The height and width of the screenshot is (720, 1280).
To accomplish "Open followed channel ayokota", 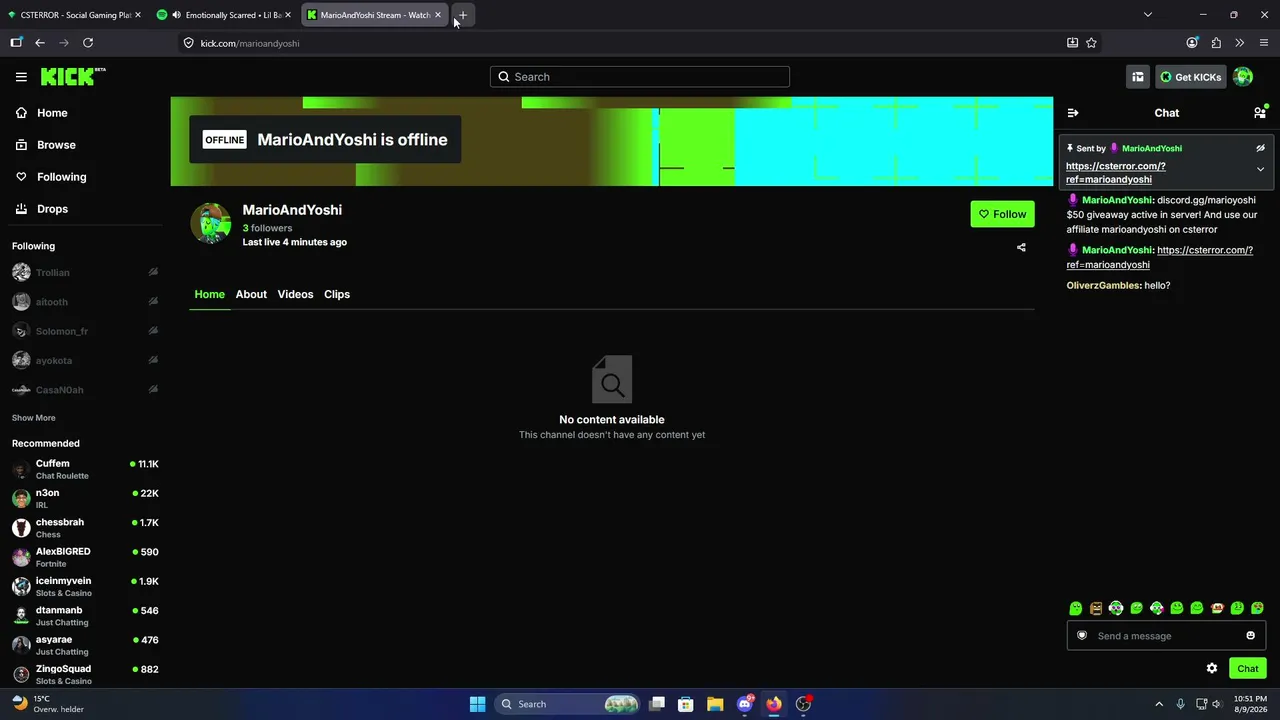I will tap(85, 360).
